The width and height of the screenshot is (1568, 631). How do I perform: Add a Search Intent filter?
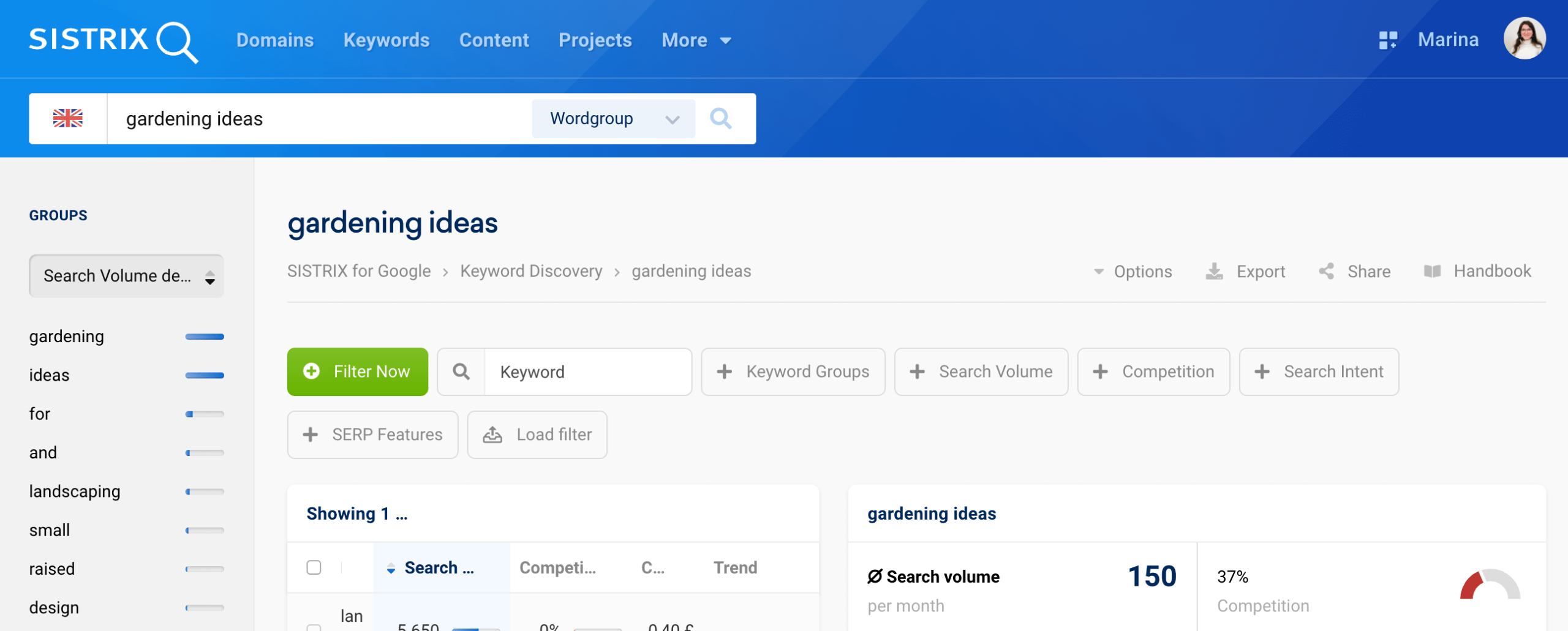pos(1319,372)
